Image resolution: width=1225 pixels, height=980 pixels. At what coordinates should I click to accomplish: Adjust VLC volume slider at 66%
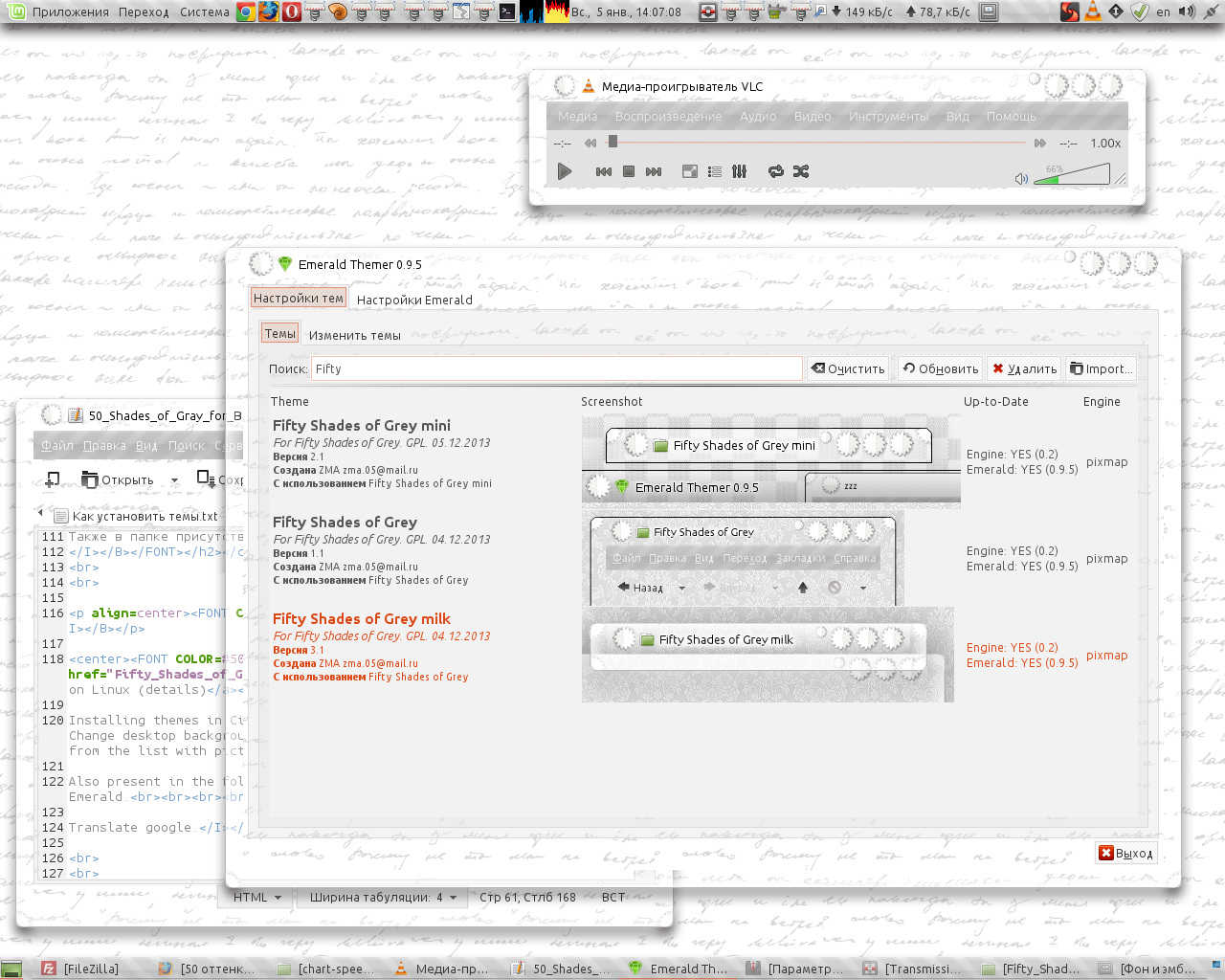(x=1072, y=174)
